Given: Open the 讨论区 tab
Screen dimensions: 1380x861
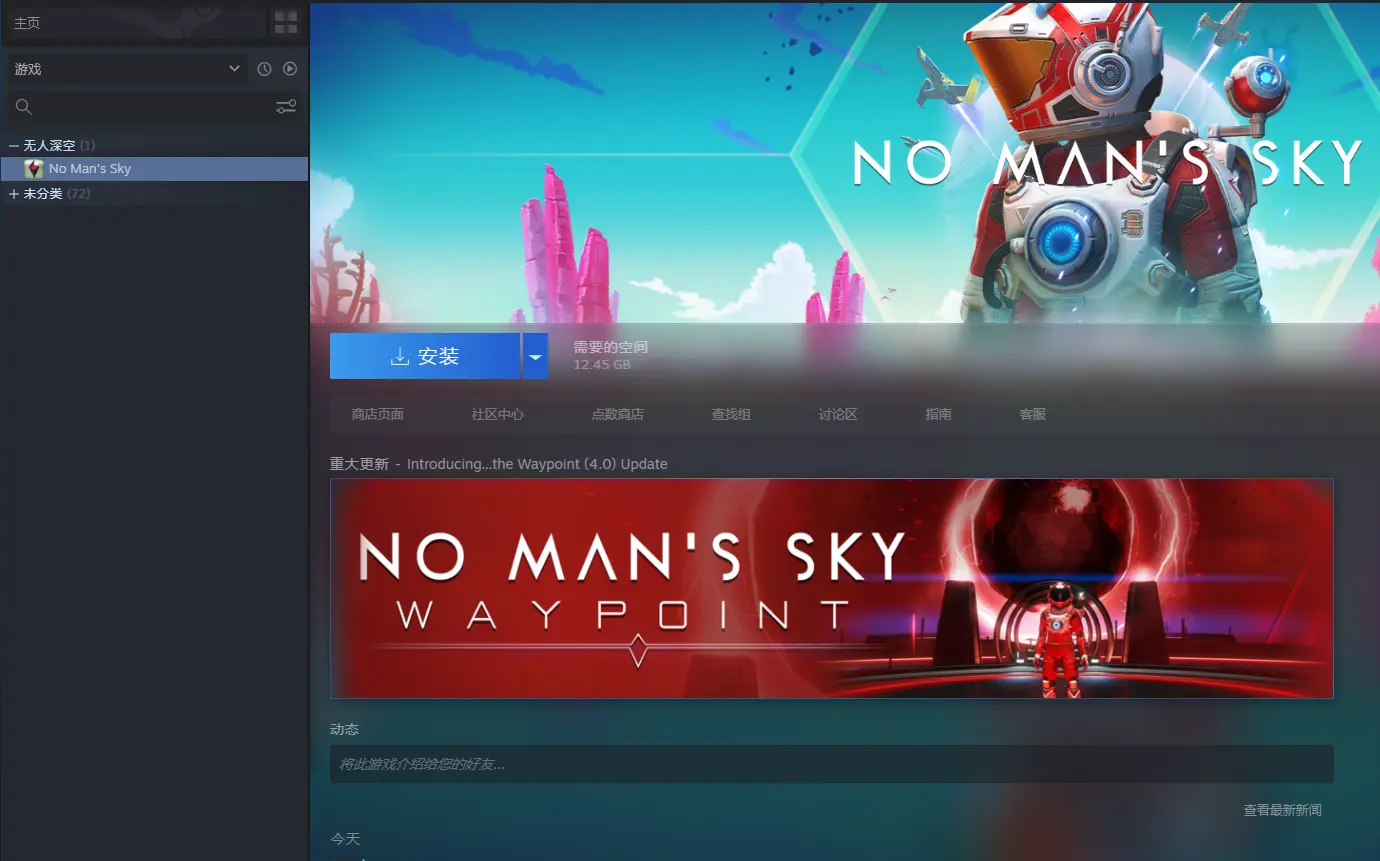Looking at the screenshot, I should click(x=838, y=414).
